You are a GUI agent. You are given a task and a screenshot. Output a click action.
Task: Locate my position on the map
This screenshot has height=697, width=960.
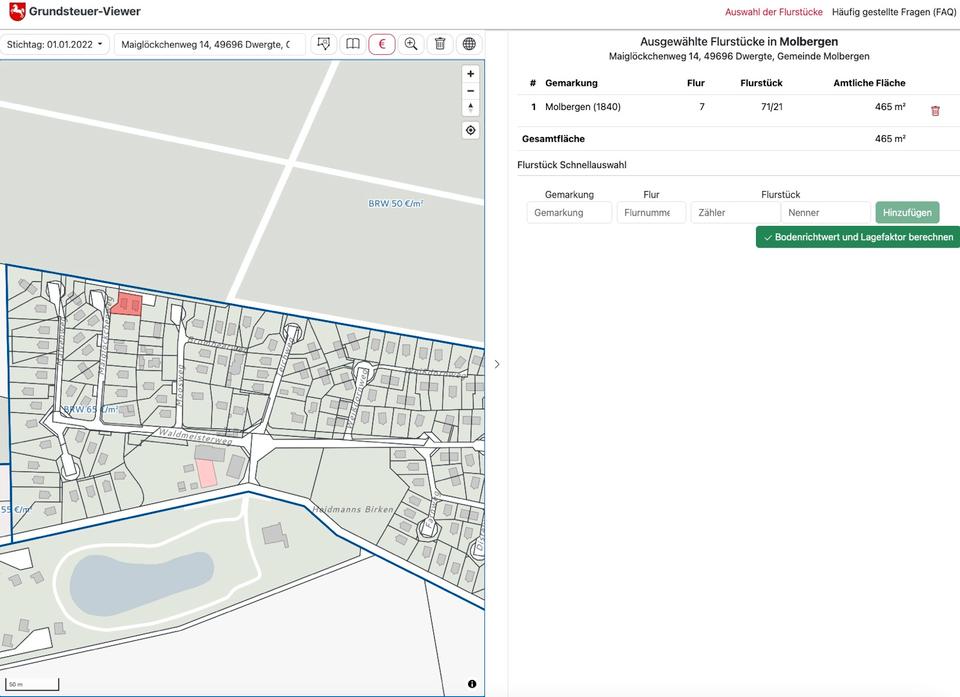tap(471, 130)
